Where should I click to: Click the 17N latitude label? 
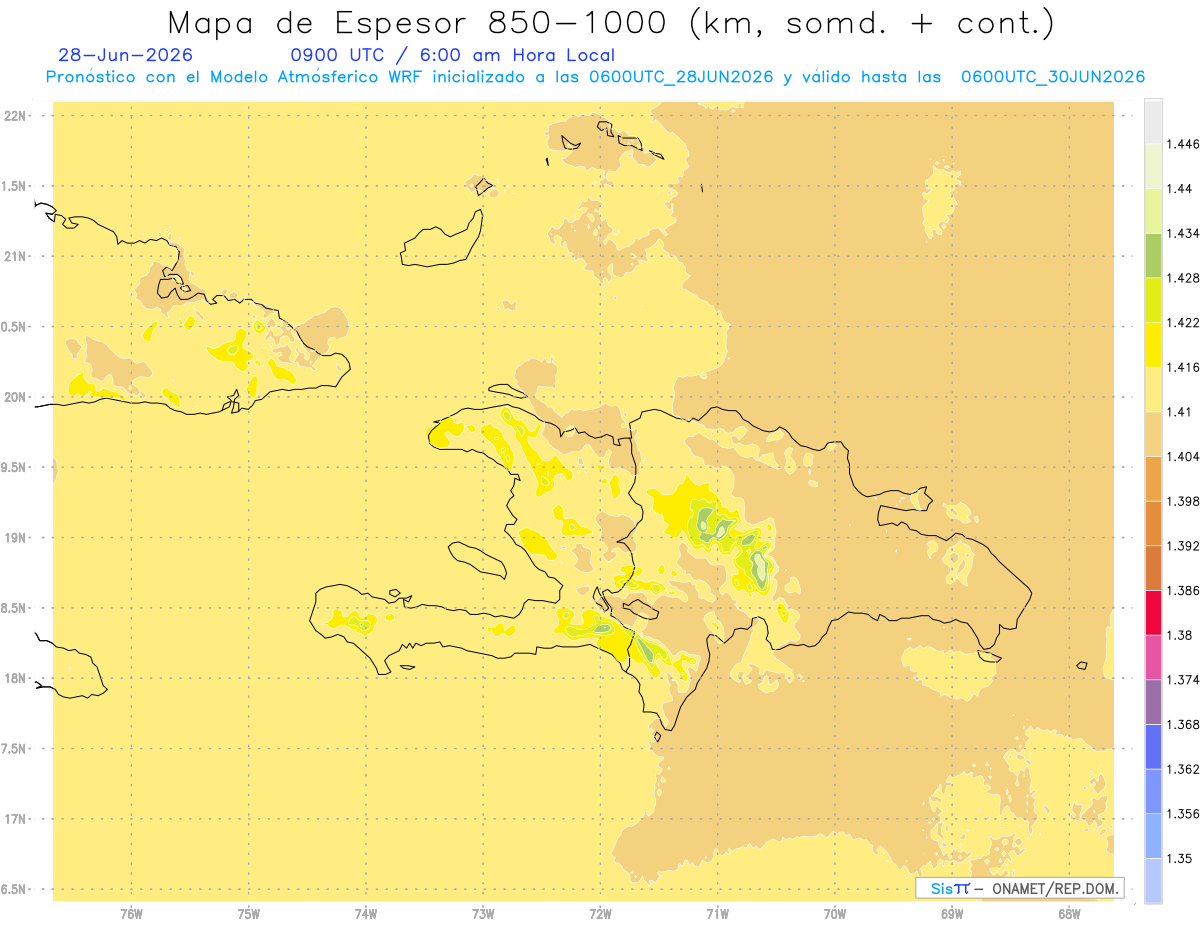16,819
